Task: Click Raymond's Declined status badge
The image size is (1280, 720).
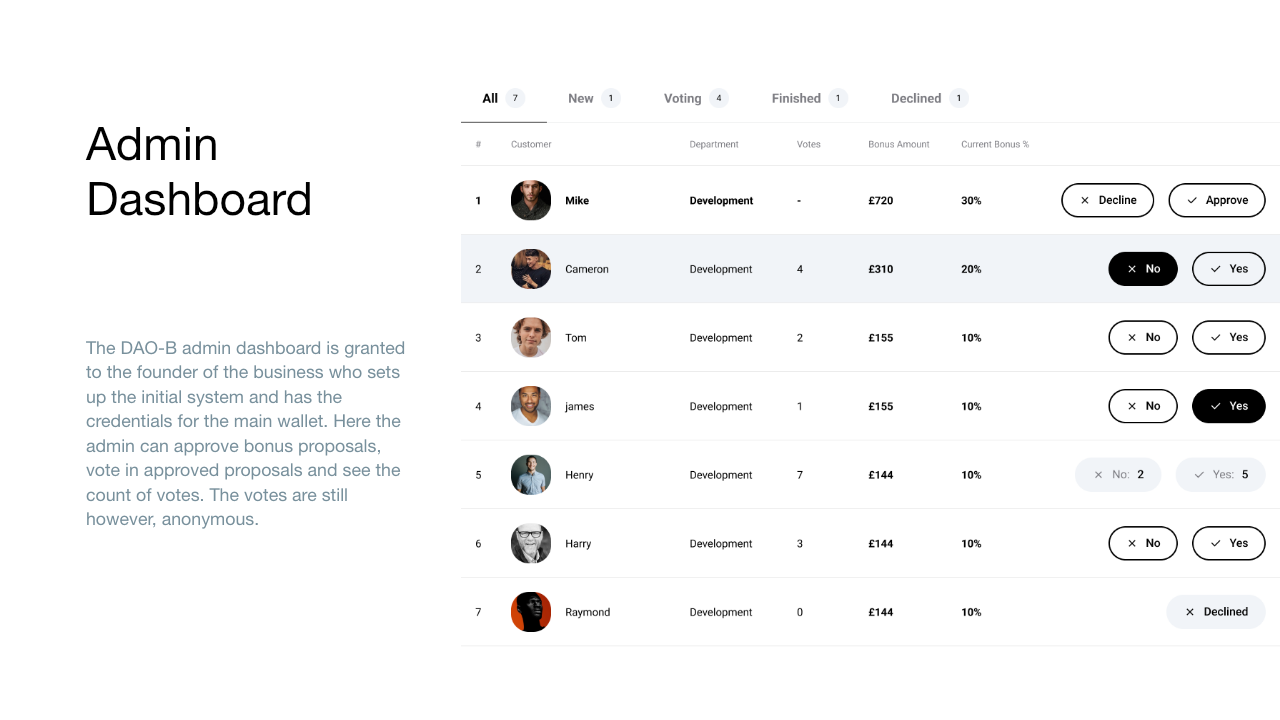Action: 1216,612
